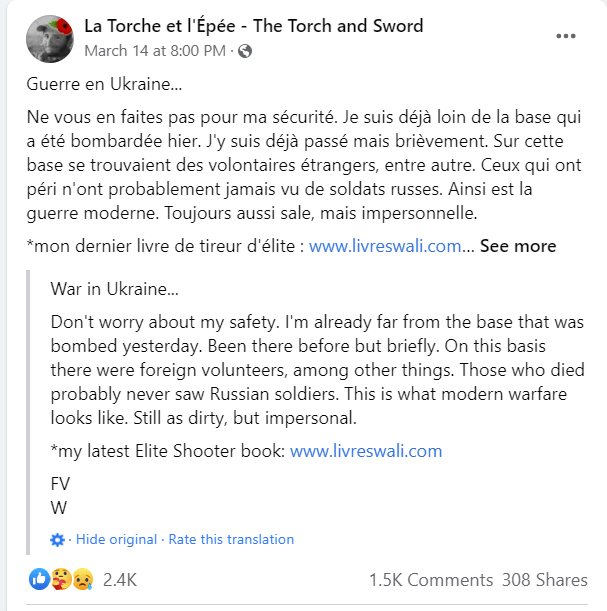This screenshot has height=611, width=607.
Task: Open La Torche et l'Épée page name
Action: (x=253, y=26)
